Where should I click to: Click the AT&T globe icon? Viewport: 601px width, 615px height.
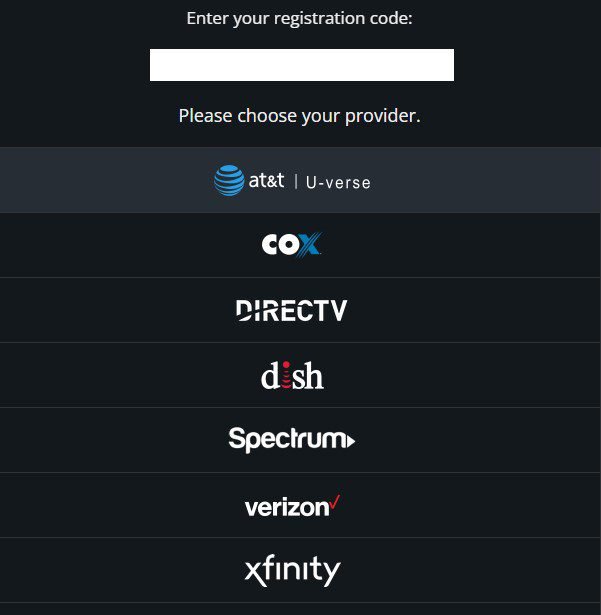click(229, 180)
